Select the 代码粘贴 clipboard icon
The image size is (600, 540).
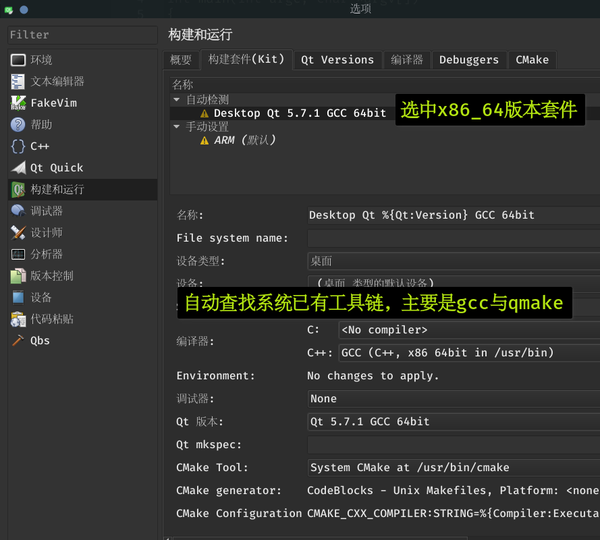pos(18,319)
